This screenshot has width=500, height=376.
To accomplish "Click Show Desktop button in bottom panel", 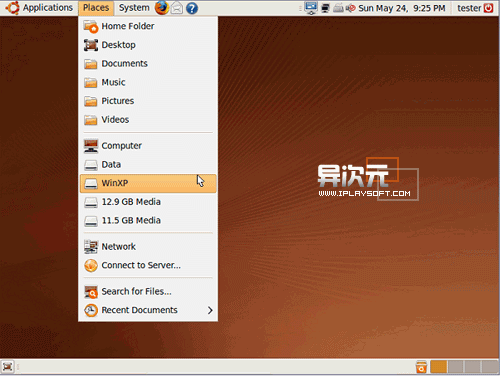I will point(8,367).
